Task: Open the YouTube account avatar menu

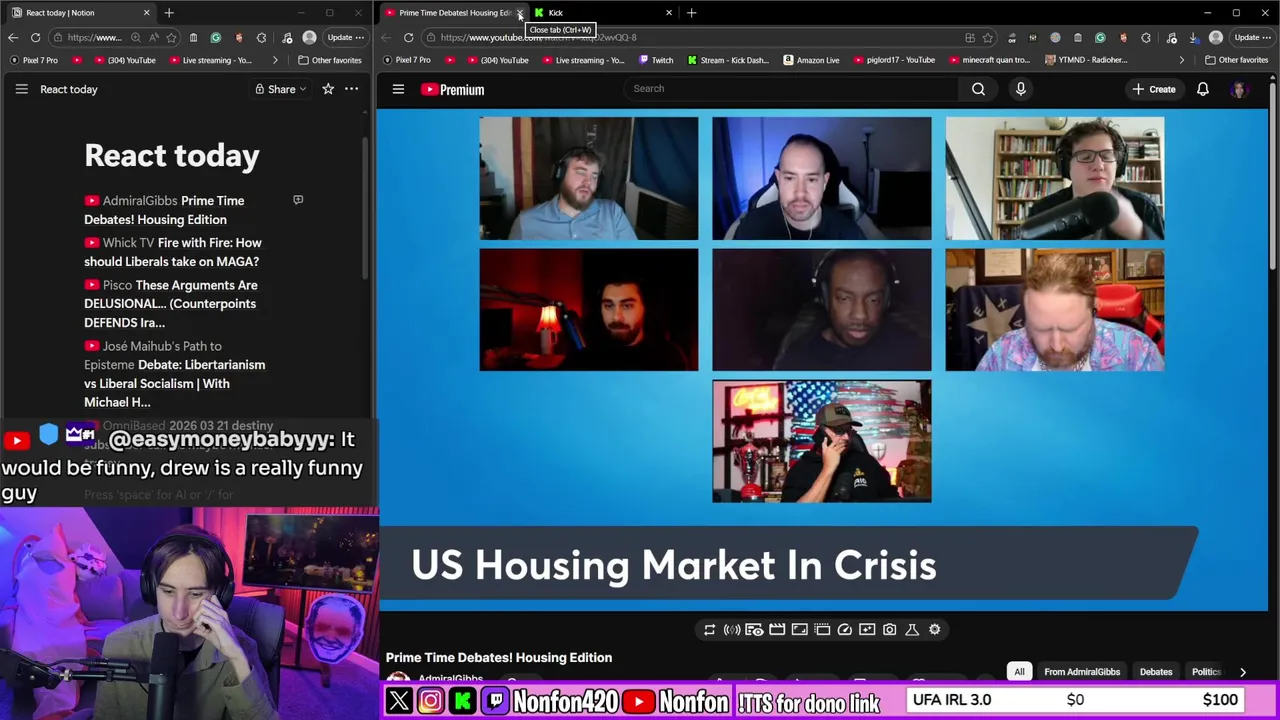Action: pos(1240,89)
